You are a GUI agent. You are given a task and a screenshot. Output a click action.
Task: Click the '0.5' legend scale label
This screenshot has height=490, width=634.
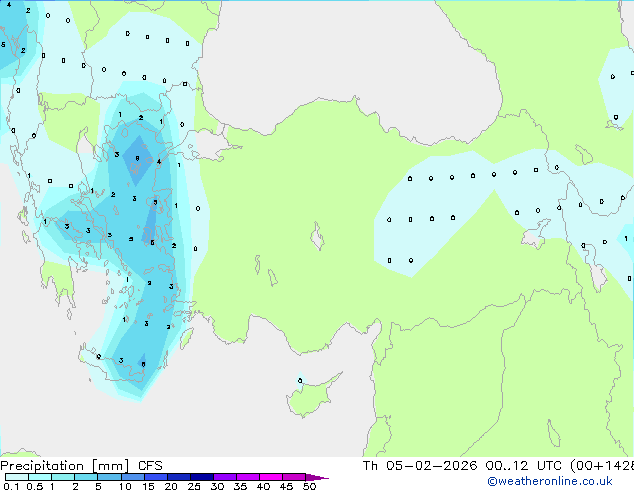click(x=35, y=486)
